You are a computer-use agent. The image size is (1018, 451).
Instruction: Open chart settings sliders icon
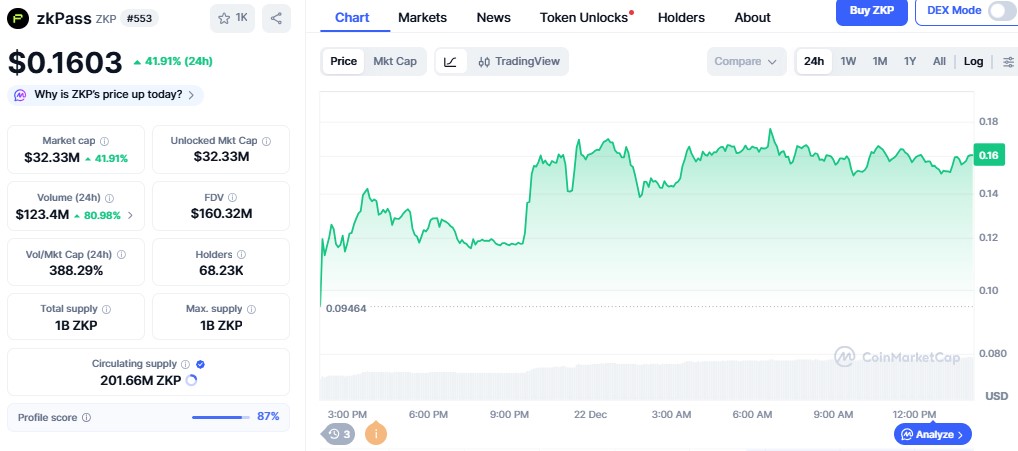pos(1007,61)
